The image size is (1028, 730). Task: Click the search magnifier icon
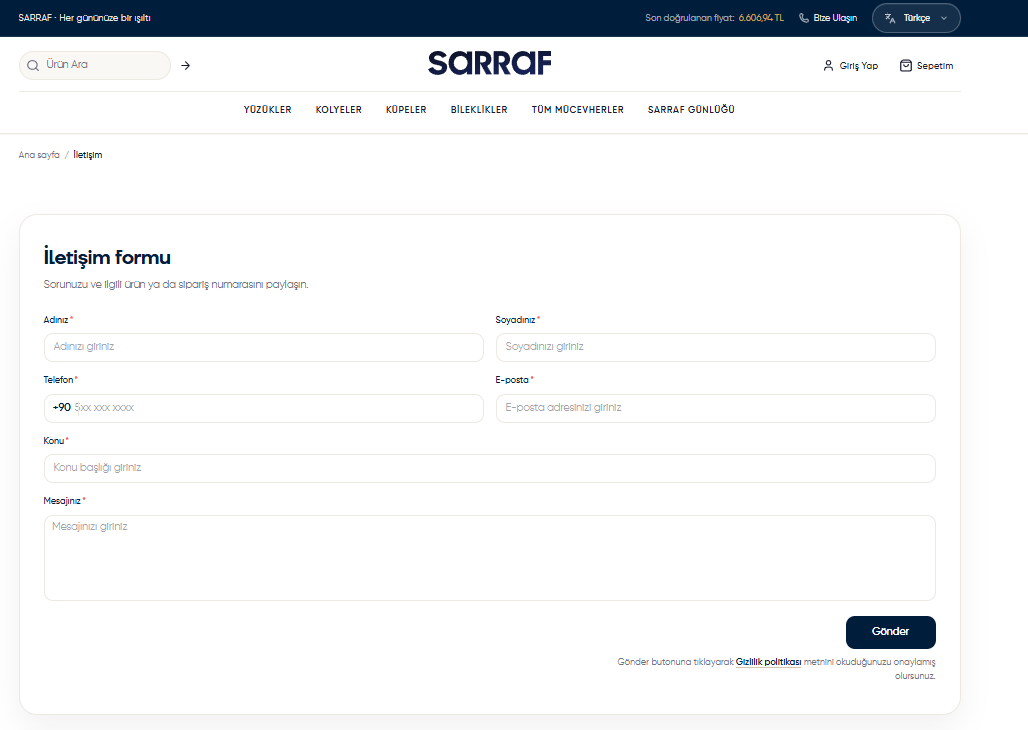[x=33, y=66]
